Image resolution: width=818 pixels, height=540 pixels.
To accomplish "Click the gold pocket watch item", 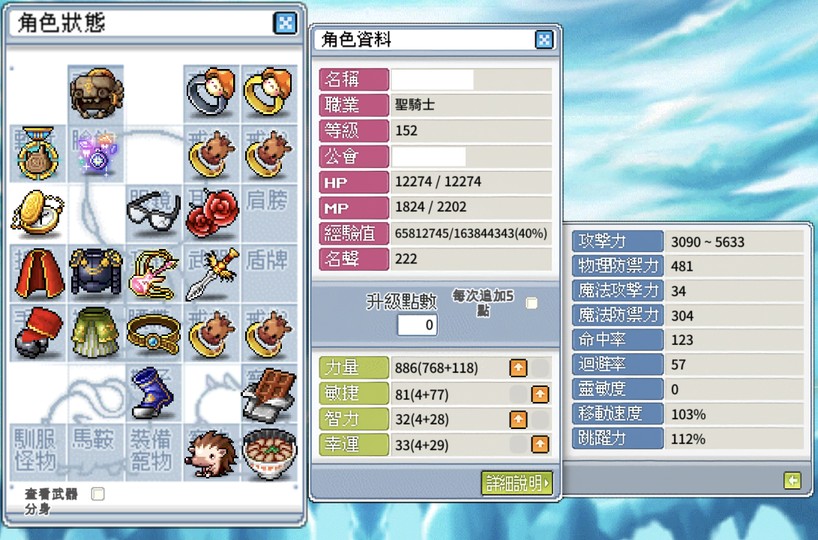I will tap(37, 213).
